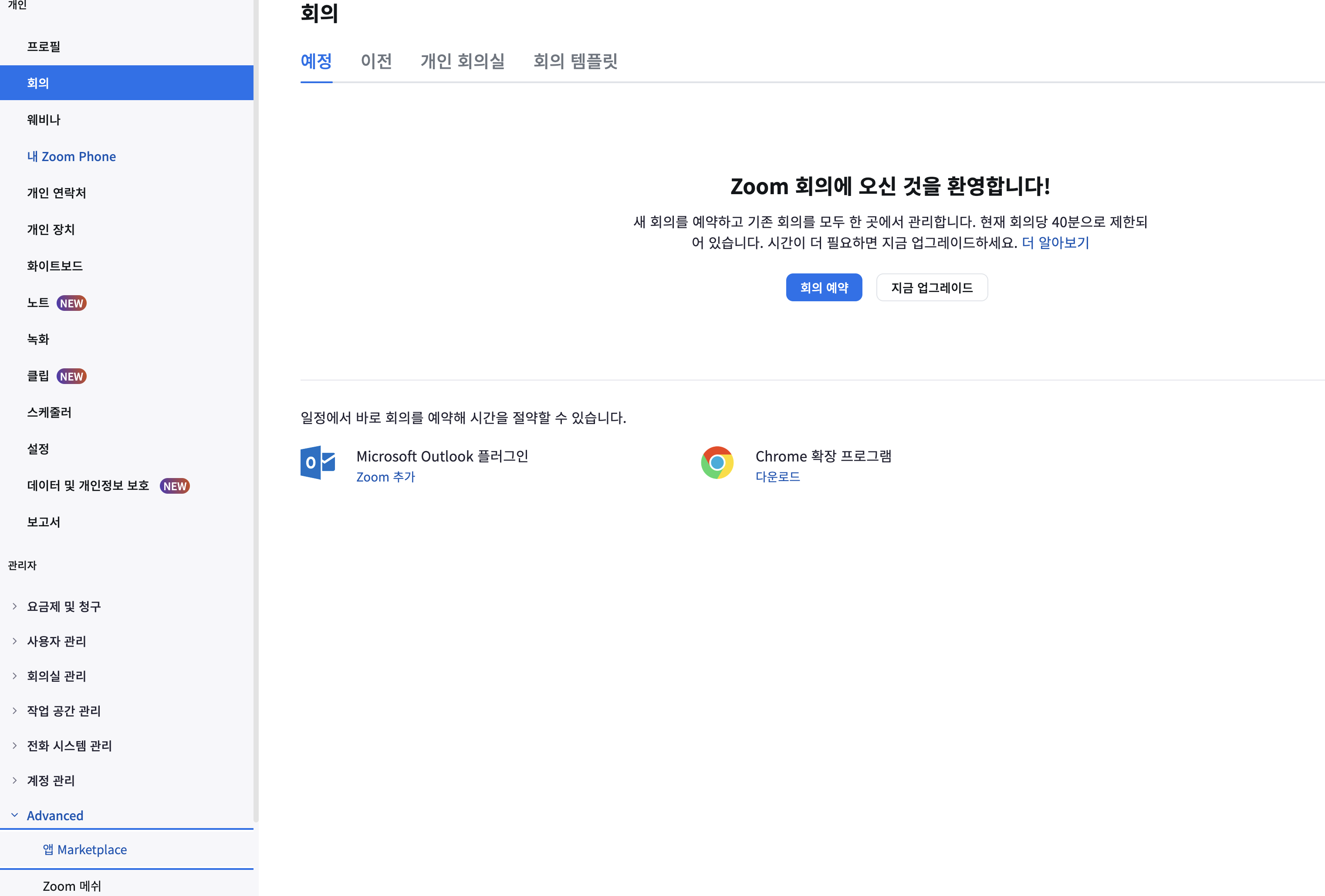This screenshot has width=1325, height=896.
Task: Click the 회의 예약 button
Action: coord(824,287)
